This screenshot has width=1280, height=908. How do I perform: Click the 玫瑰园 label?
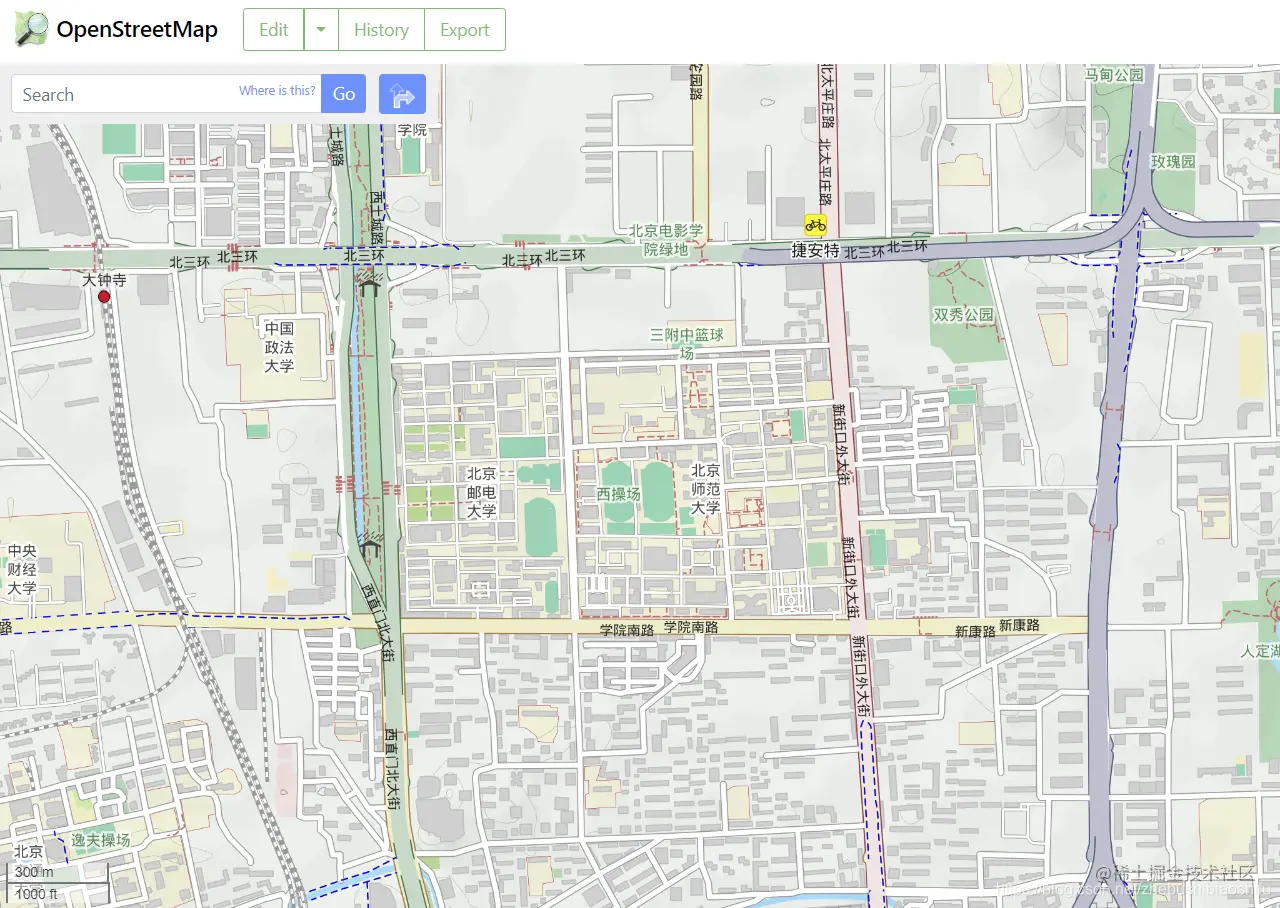click(x=1173, y=161)
